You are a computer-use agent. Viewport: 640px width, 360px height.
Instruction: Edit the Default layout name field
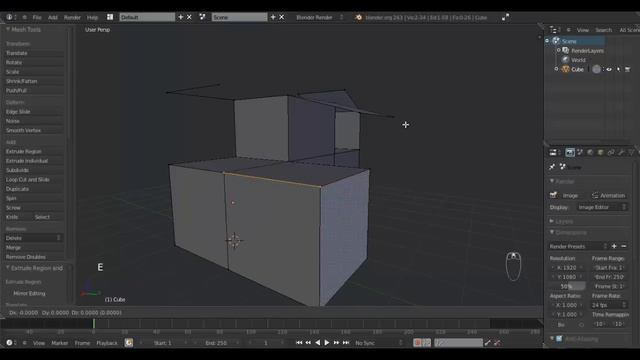(147, 17)
